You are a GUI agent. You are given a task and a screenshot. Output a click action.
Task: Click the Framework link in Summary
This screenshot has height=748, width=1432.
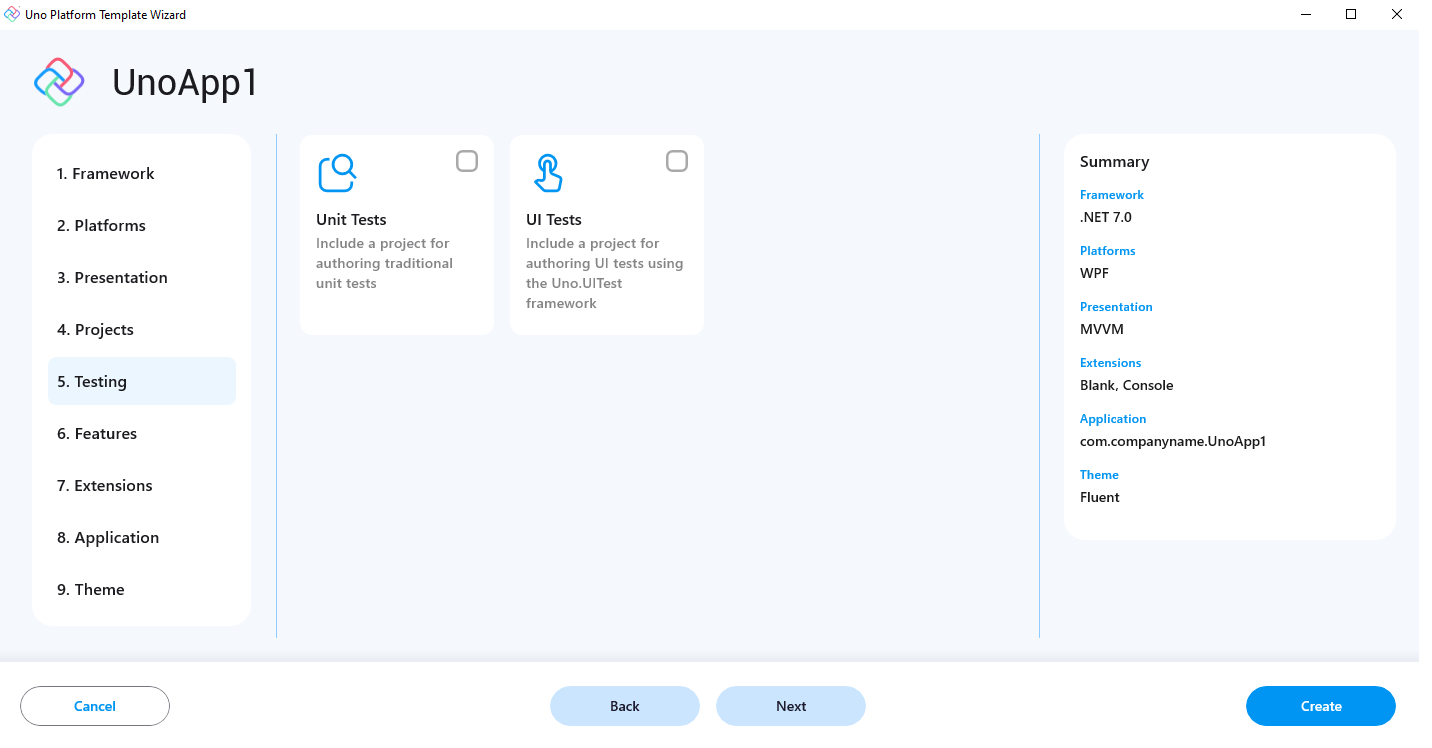coord(1112,195)
